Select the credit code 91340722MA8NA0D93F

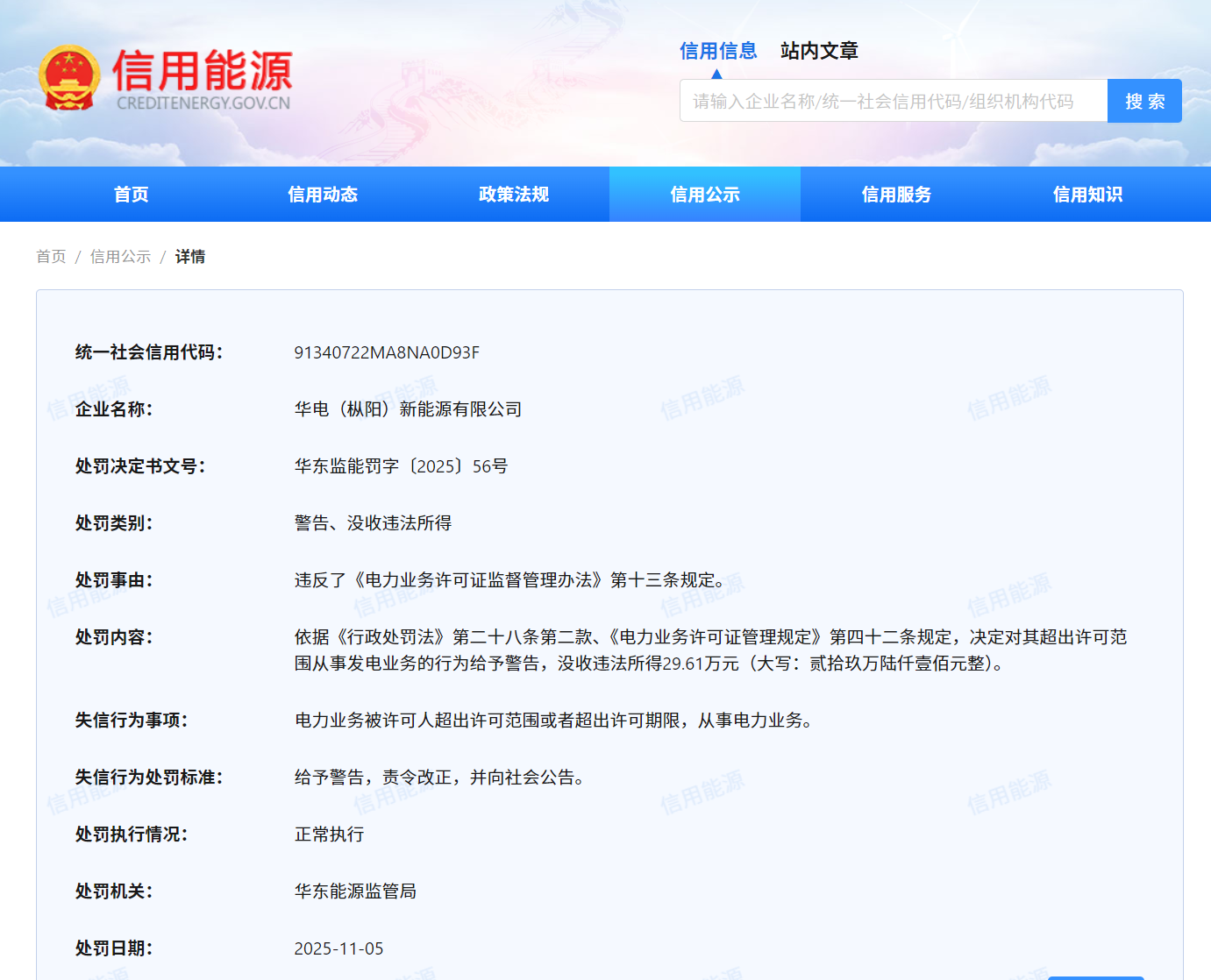(x=387, y=352)
